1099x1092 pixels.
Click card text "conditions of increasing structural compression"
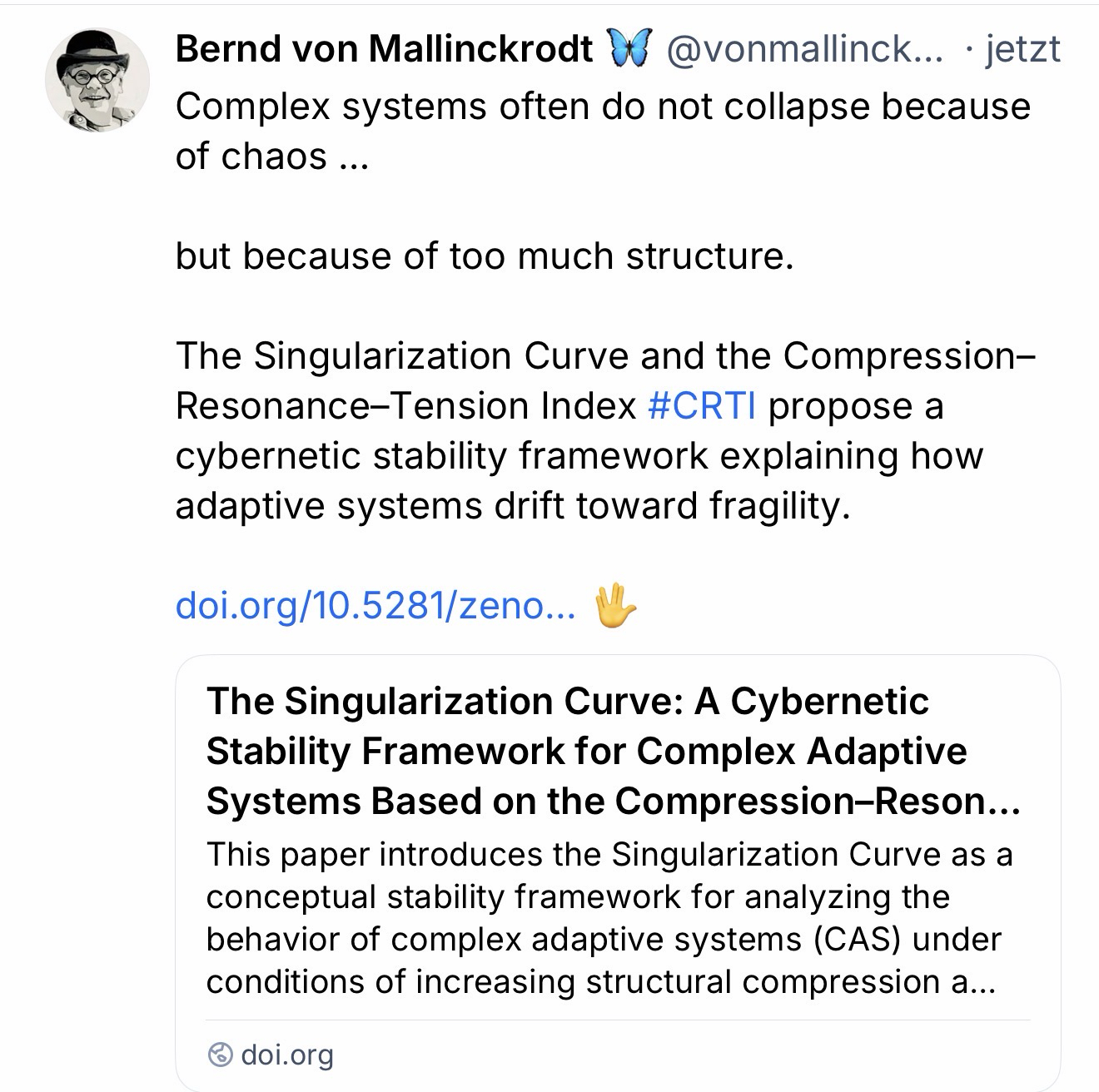599,982
